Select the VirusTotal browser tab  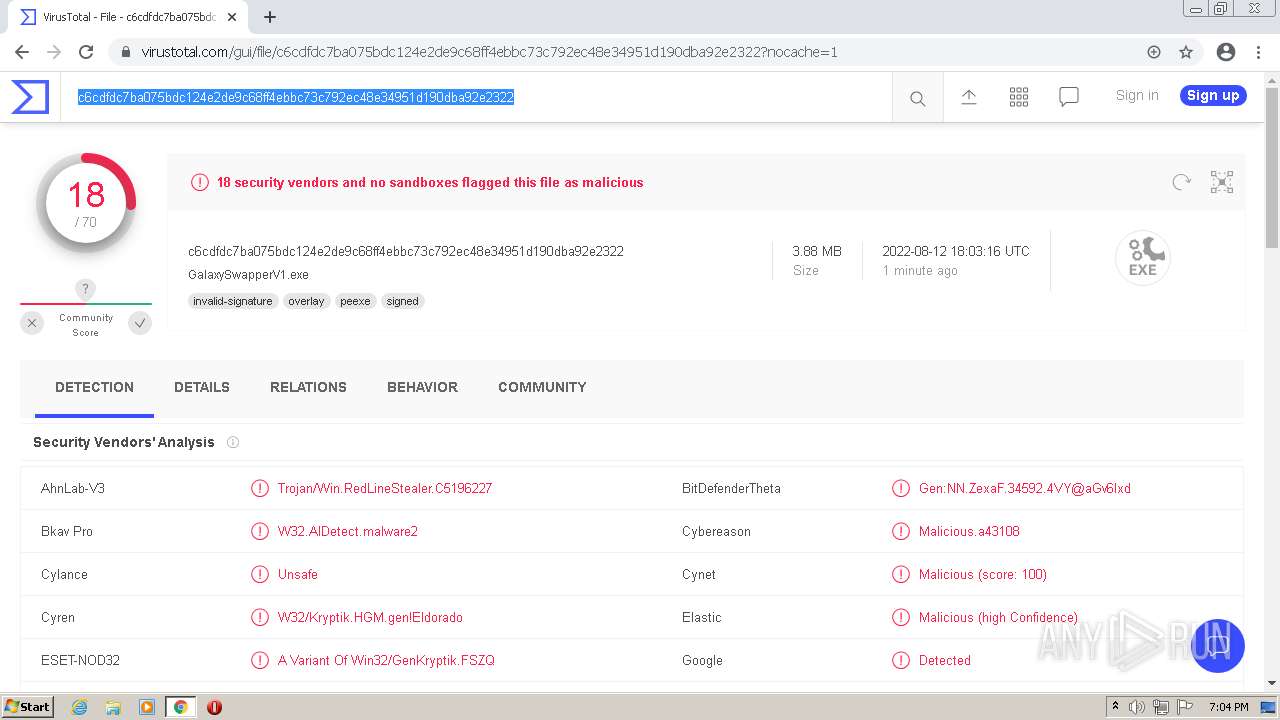[x=130, y=17]
